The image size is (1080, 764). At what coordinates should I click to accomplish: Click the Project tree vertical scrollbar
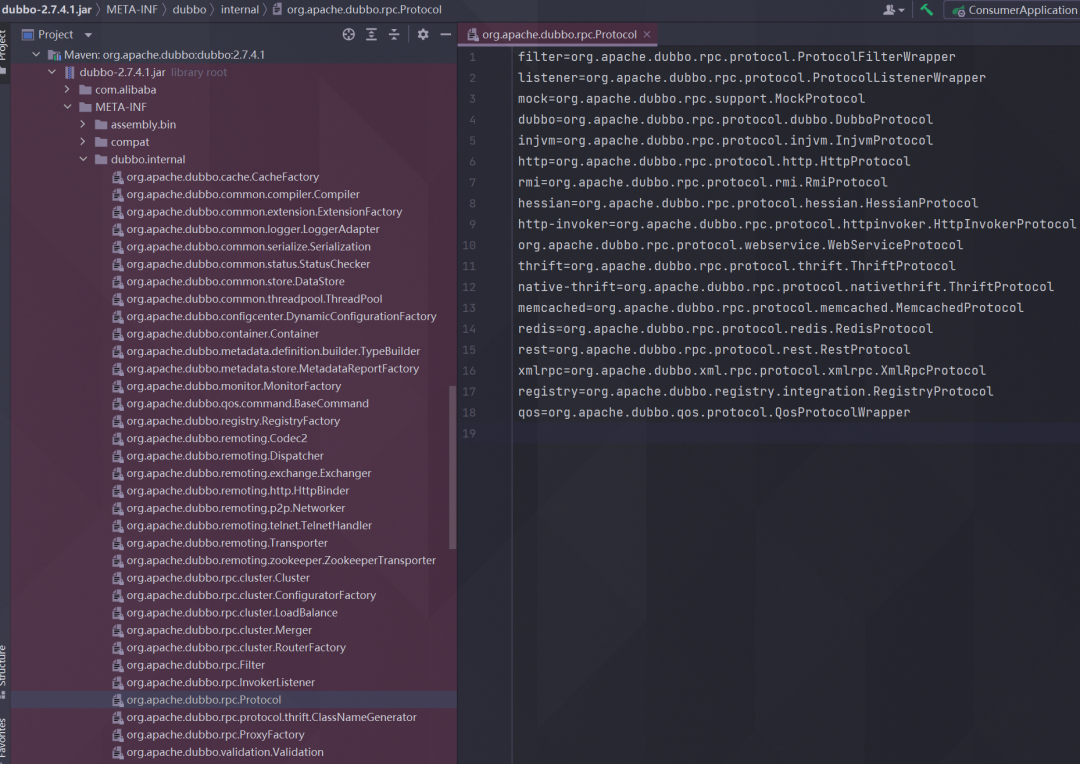[x=453, y=467]
